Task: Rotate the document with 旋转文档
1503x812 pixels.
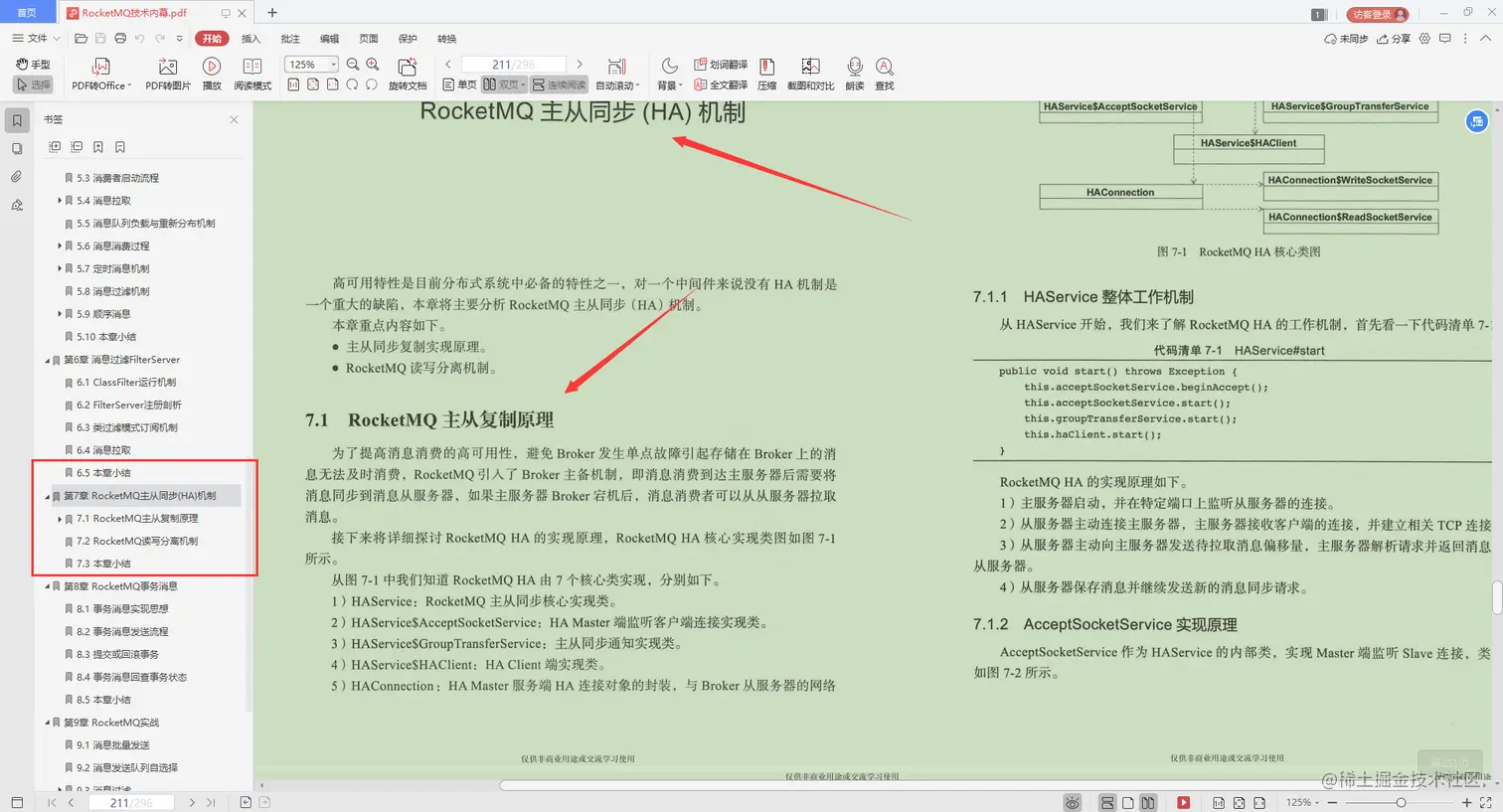Action: point(407,72)
